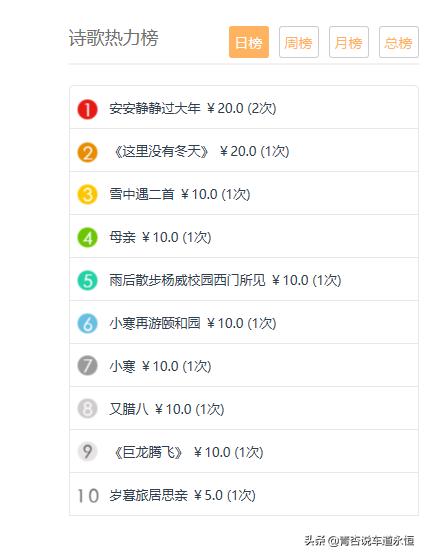This screenshot has height=556, width=424.
Task: Click the gray rank 7 badge
Action: [x=87, y=366]
